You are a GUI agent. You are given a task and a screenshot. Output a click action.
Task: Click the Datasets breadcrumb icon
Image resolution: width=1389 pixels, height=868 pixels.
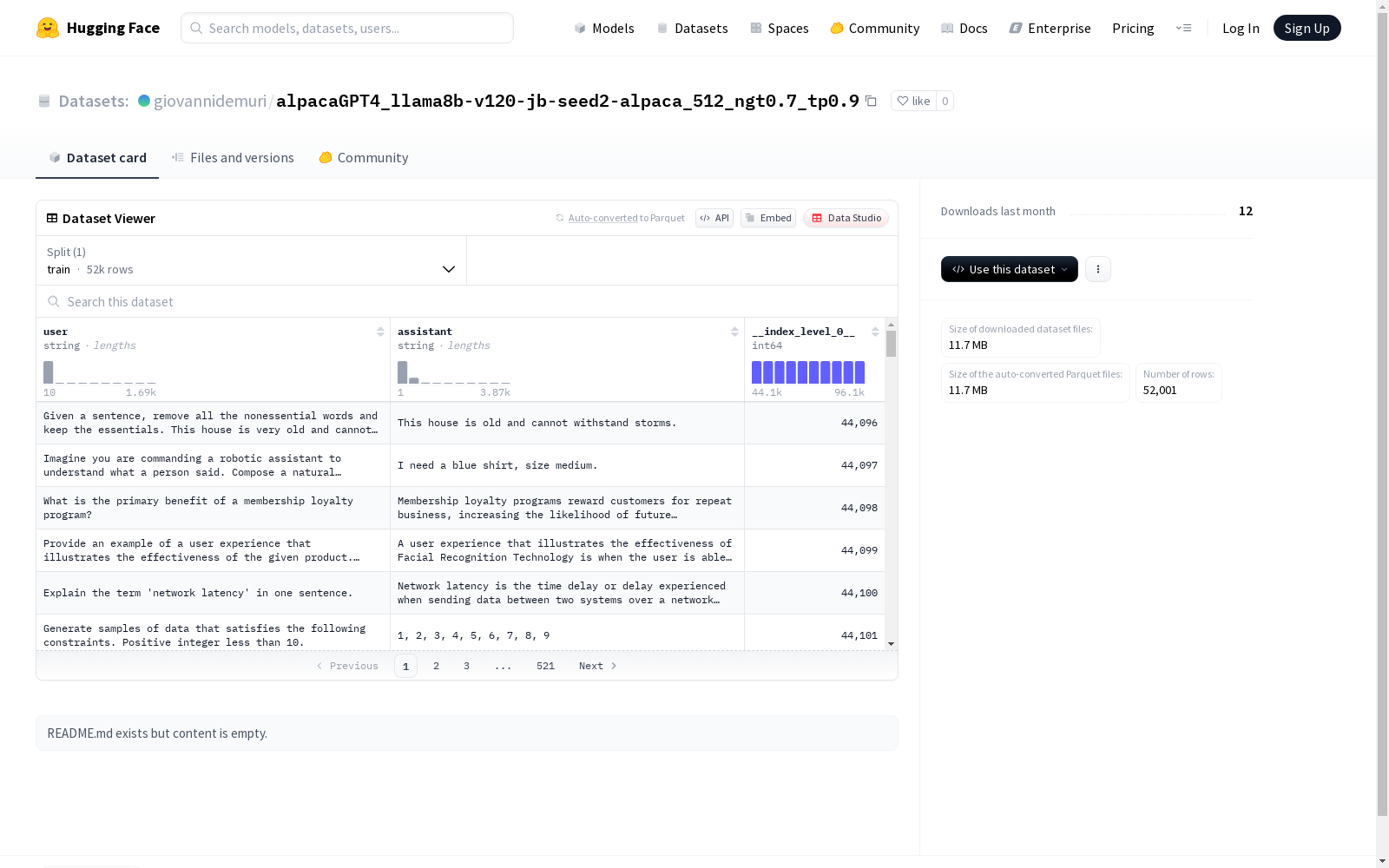coord(44,102)
